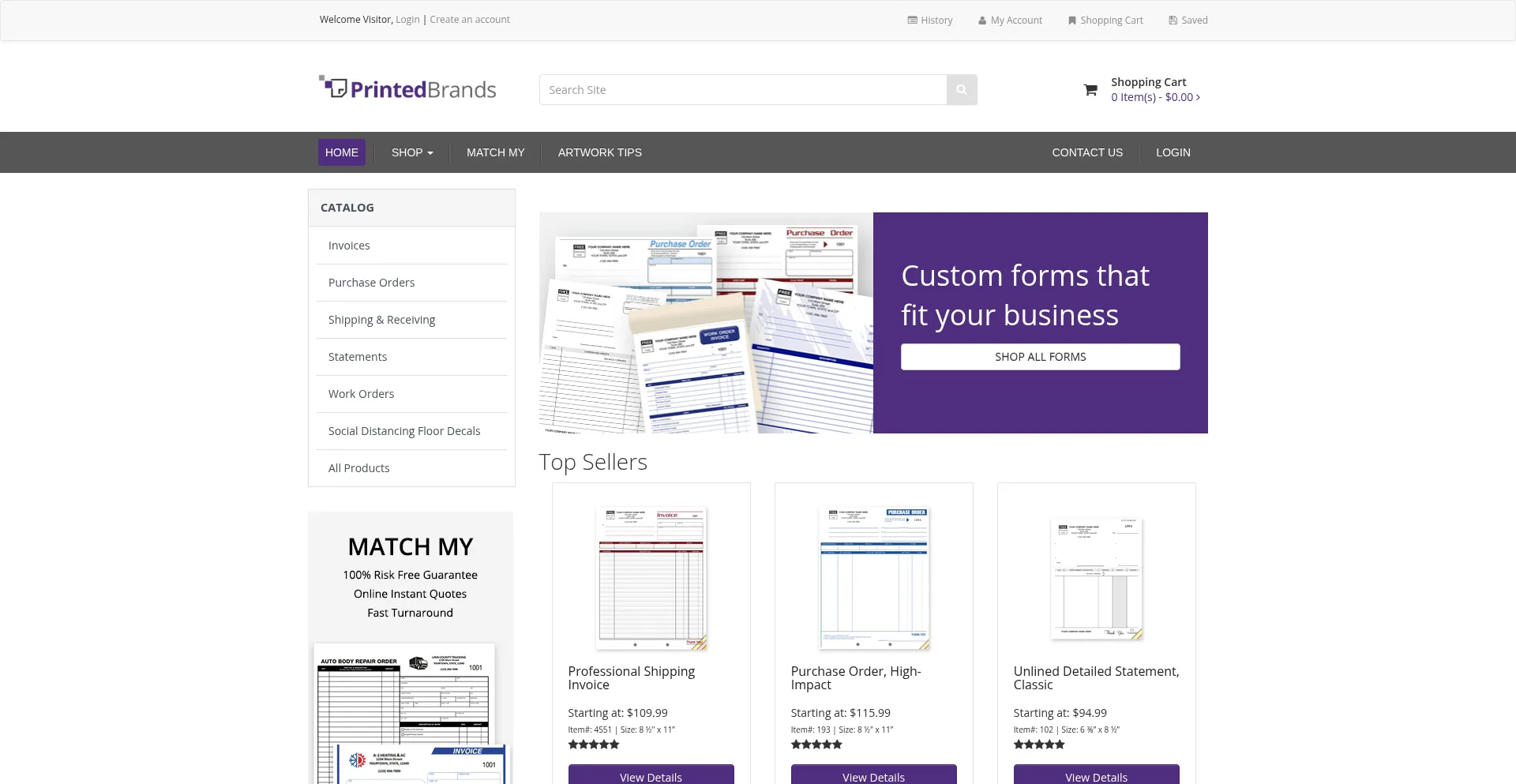Rate Professional Shipping Invoice stars
This screenshot has height=784, width=1516.
pyautogui.click(x=594, y=745)
